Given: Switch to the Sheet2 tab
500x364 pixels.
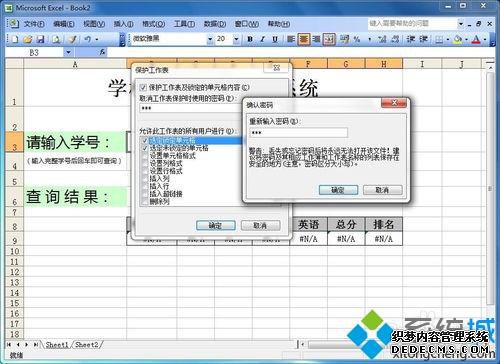Looking at the screenshot, I should pos(87,345).
